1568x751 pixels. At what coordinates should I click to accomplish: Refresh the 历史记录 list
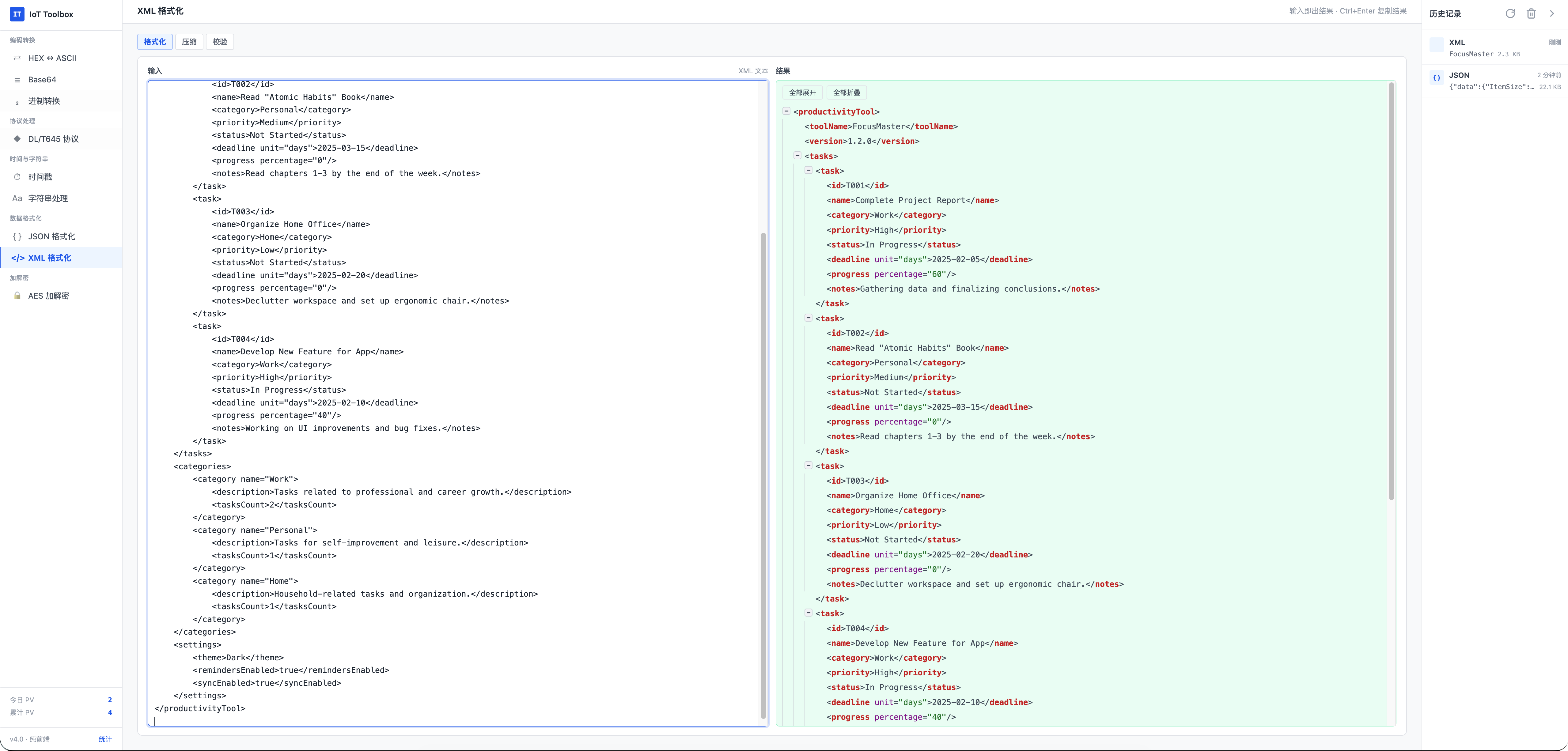pos(1510,13)
